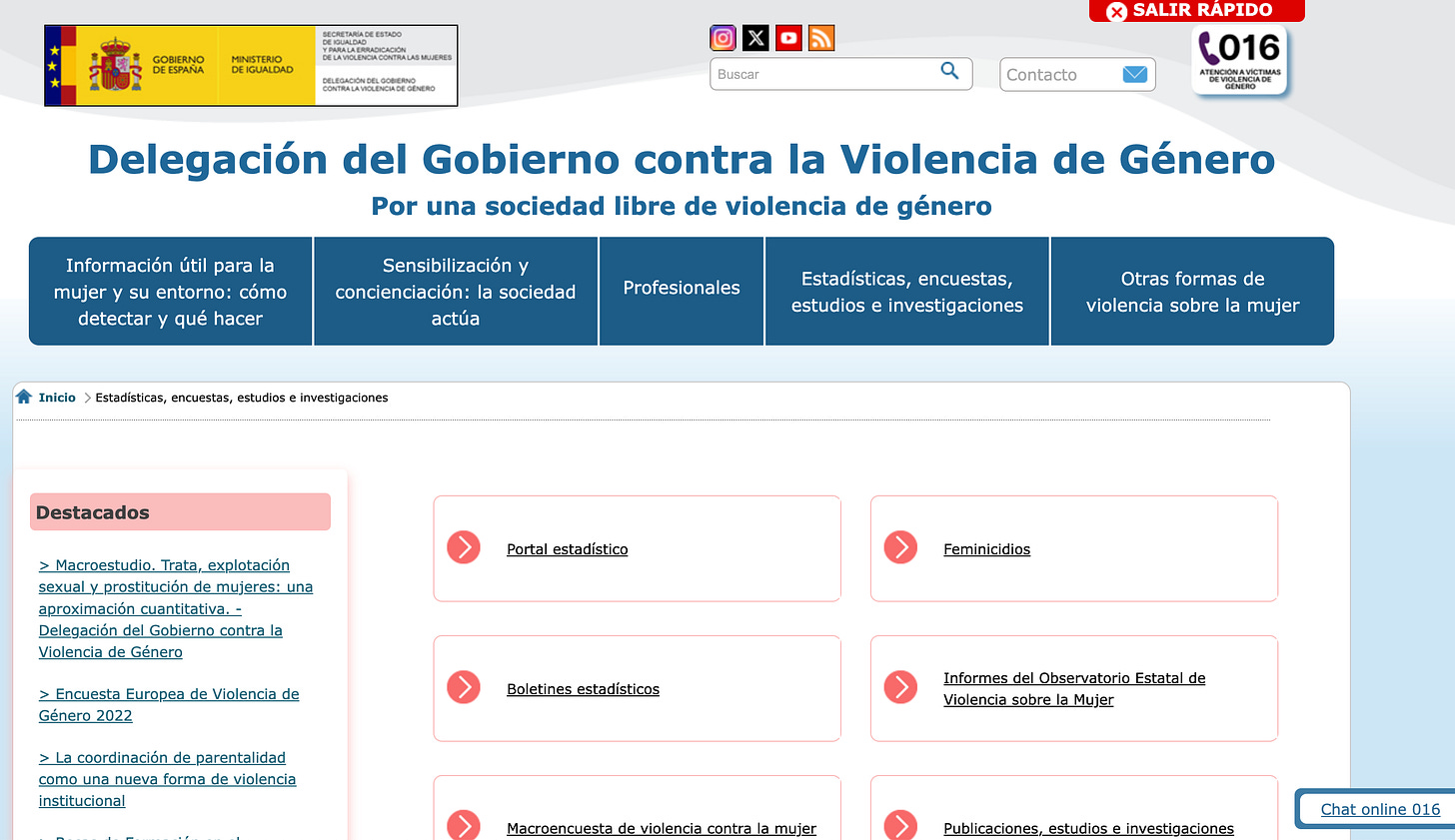This screenshot has width=1455, height=840.
Task: Click arrow icon beside Feminicidios
Action: coord(900,547)
